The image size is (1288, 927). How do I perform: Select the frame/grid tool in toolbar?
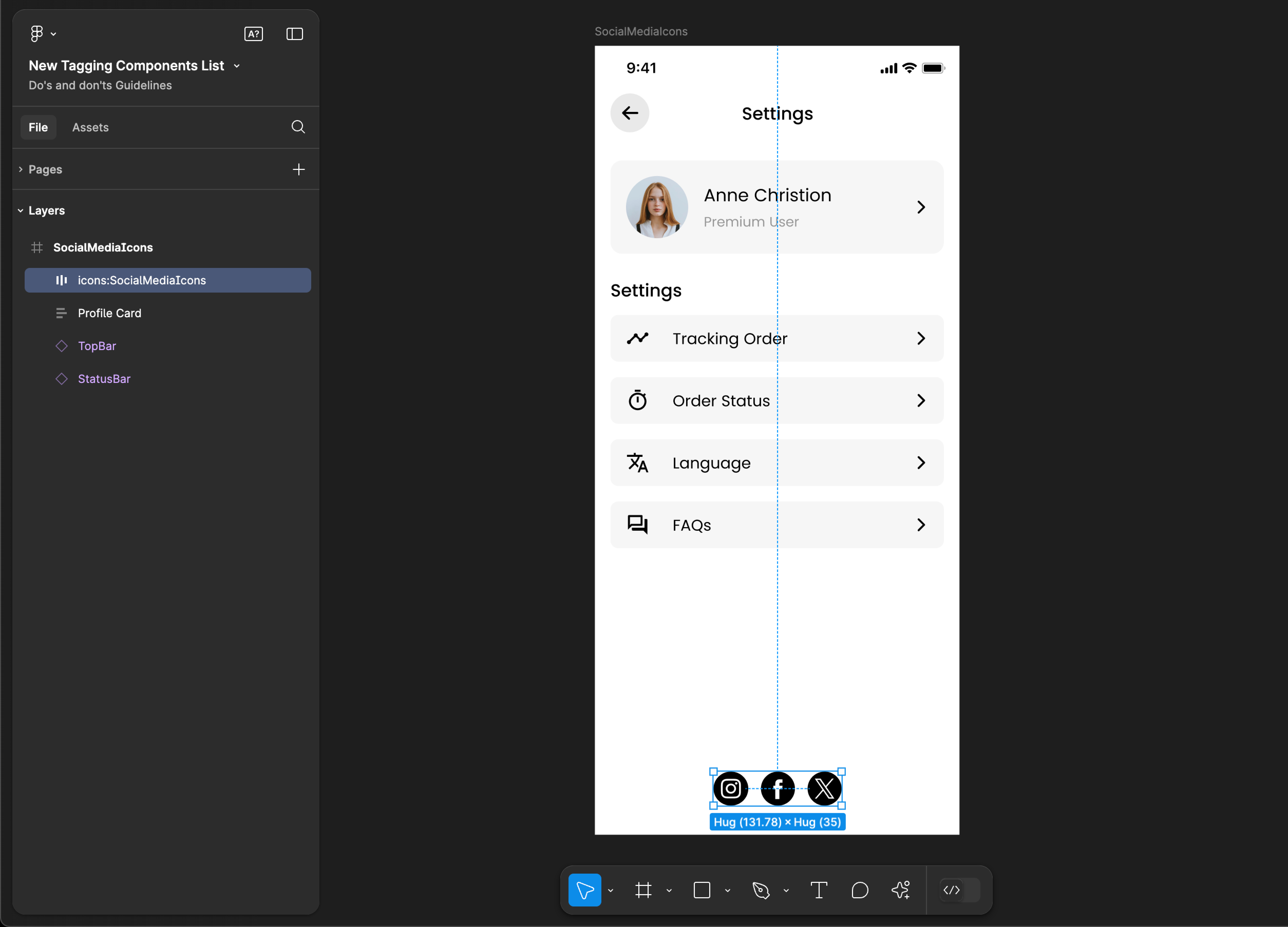click(644, 890)
